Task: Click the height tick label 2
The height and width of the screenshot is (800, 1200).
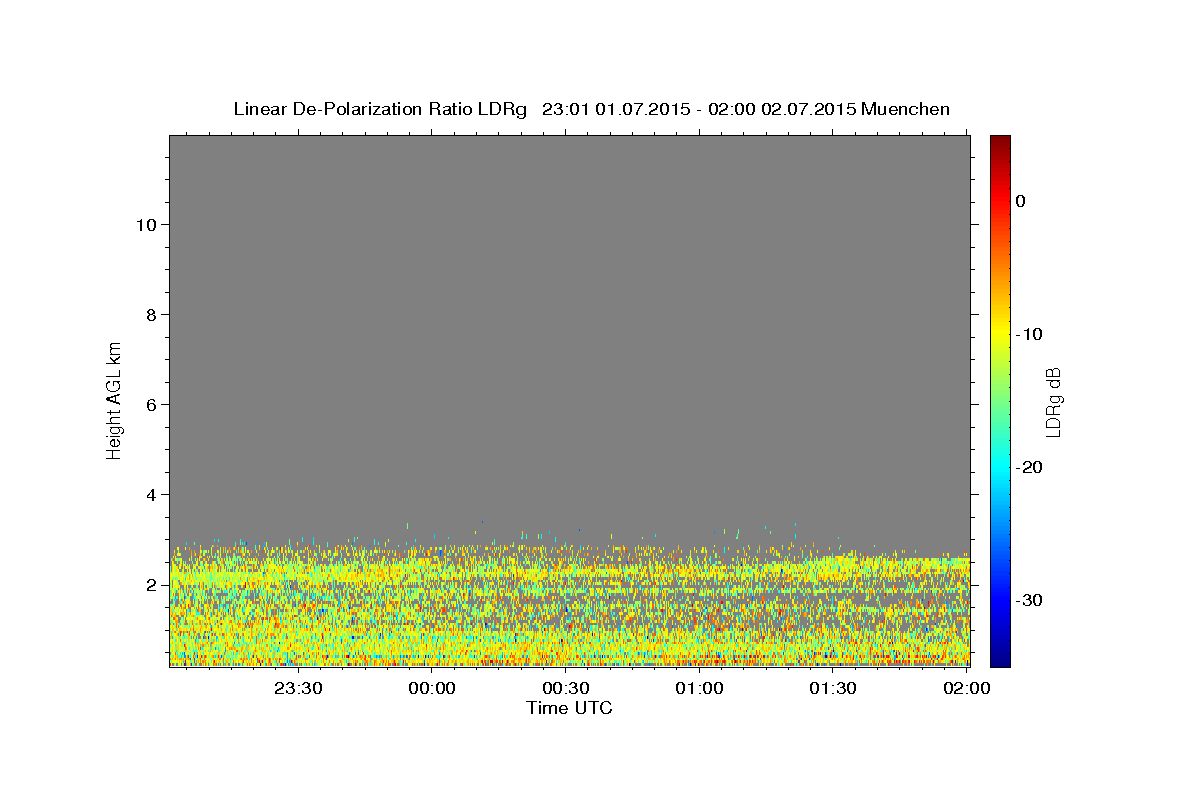Action: [152, 584]
